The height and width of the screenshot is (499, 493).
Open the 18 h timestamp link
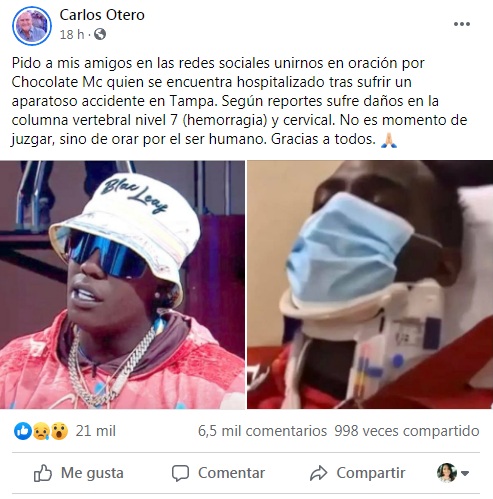pos(72,34)
